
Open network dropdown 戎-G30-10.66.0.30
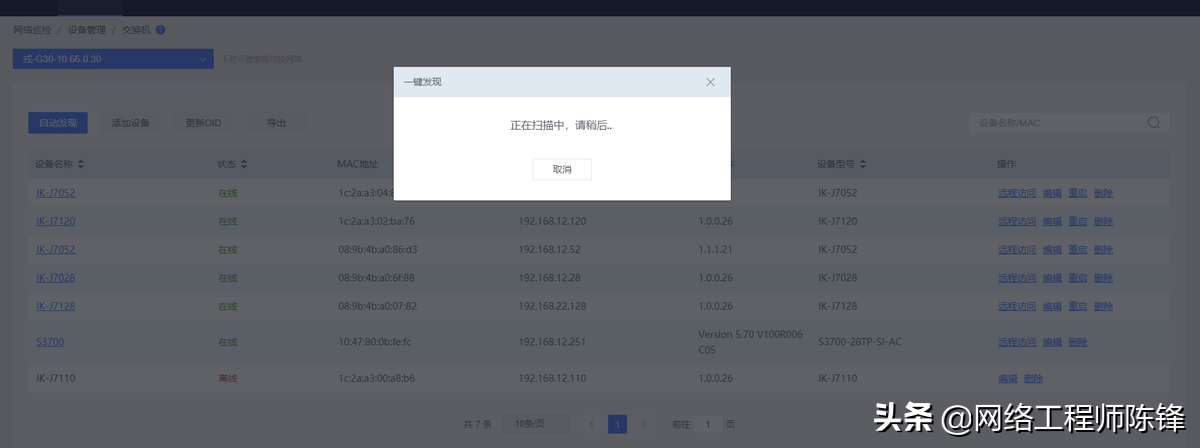pos(113,59)
